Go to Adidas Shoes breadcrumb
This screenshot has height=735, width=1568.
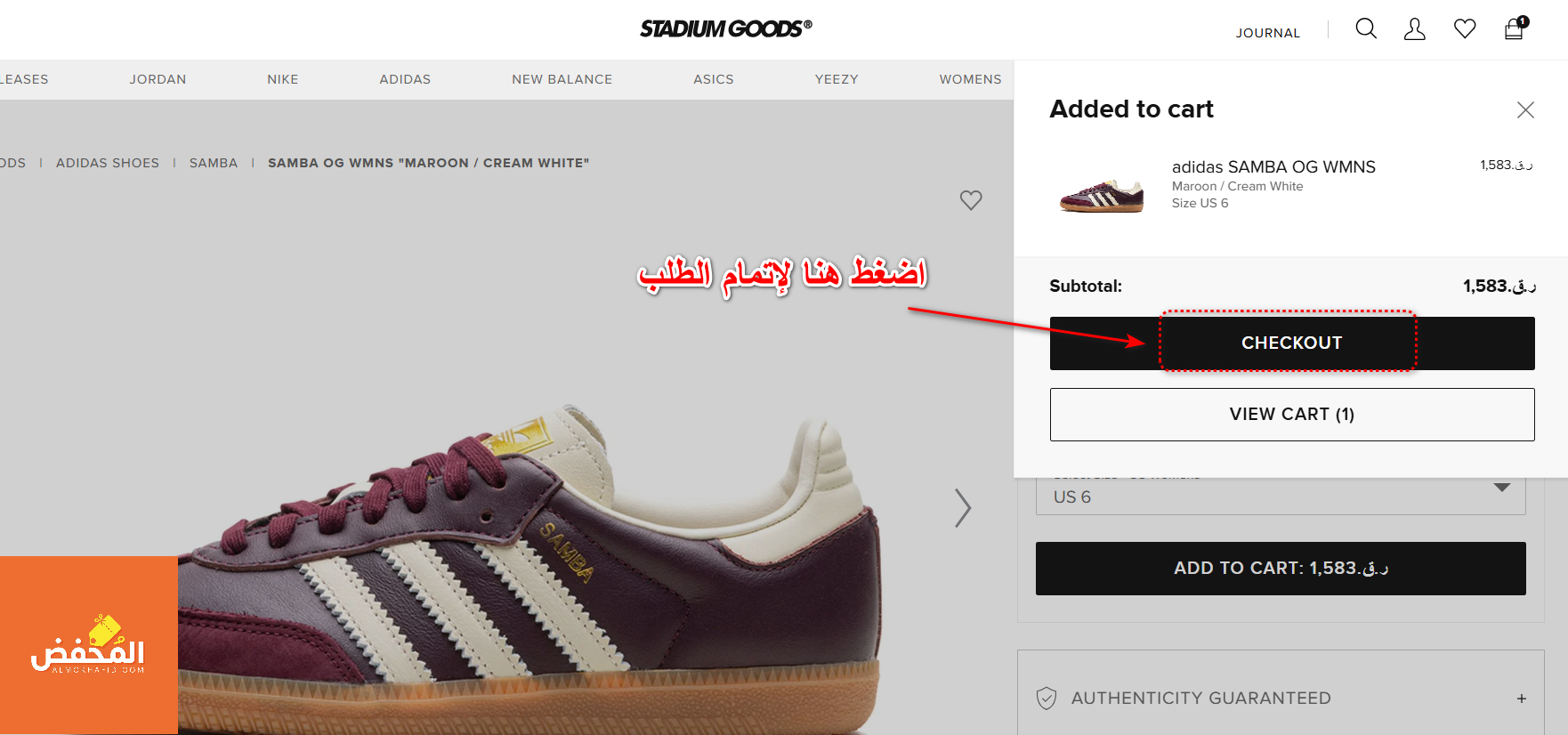point(108,163)
